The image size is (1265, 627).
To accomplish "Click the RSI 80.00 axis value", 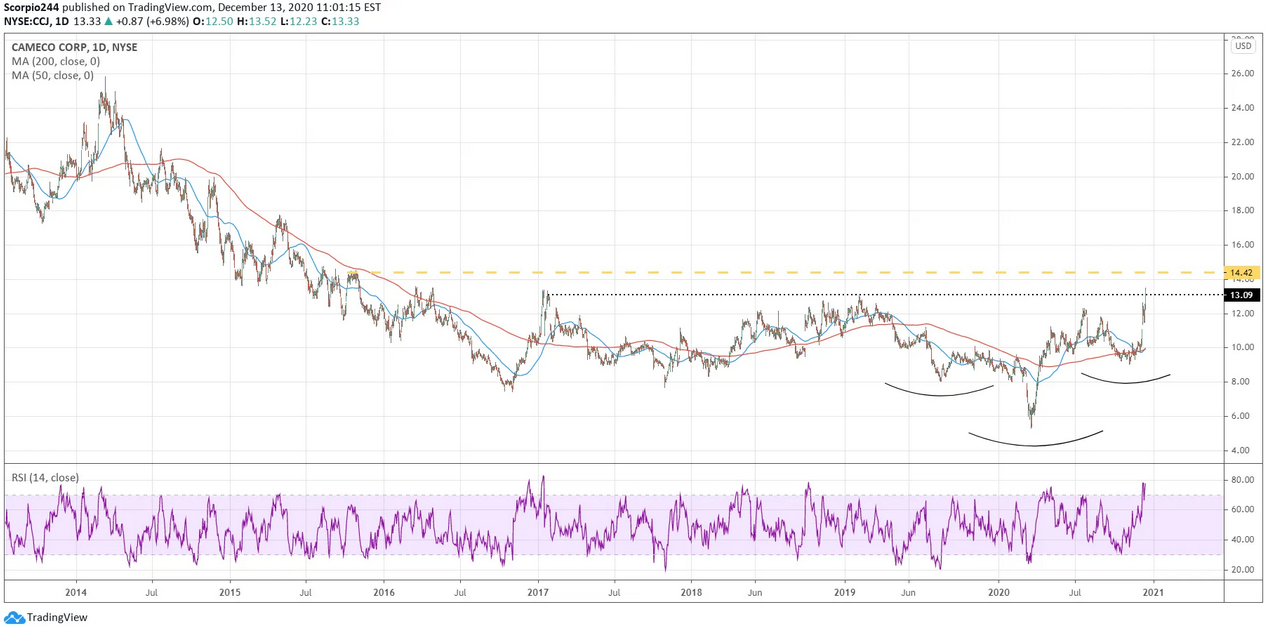I will point(1243,480).
